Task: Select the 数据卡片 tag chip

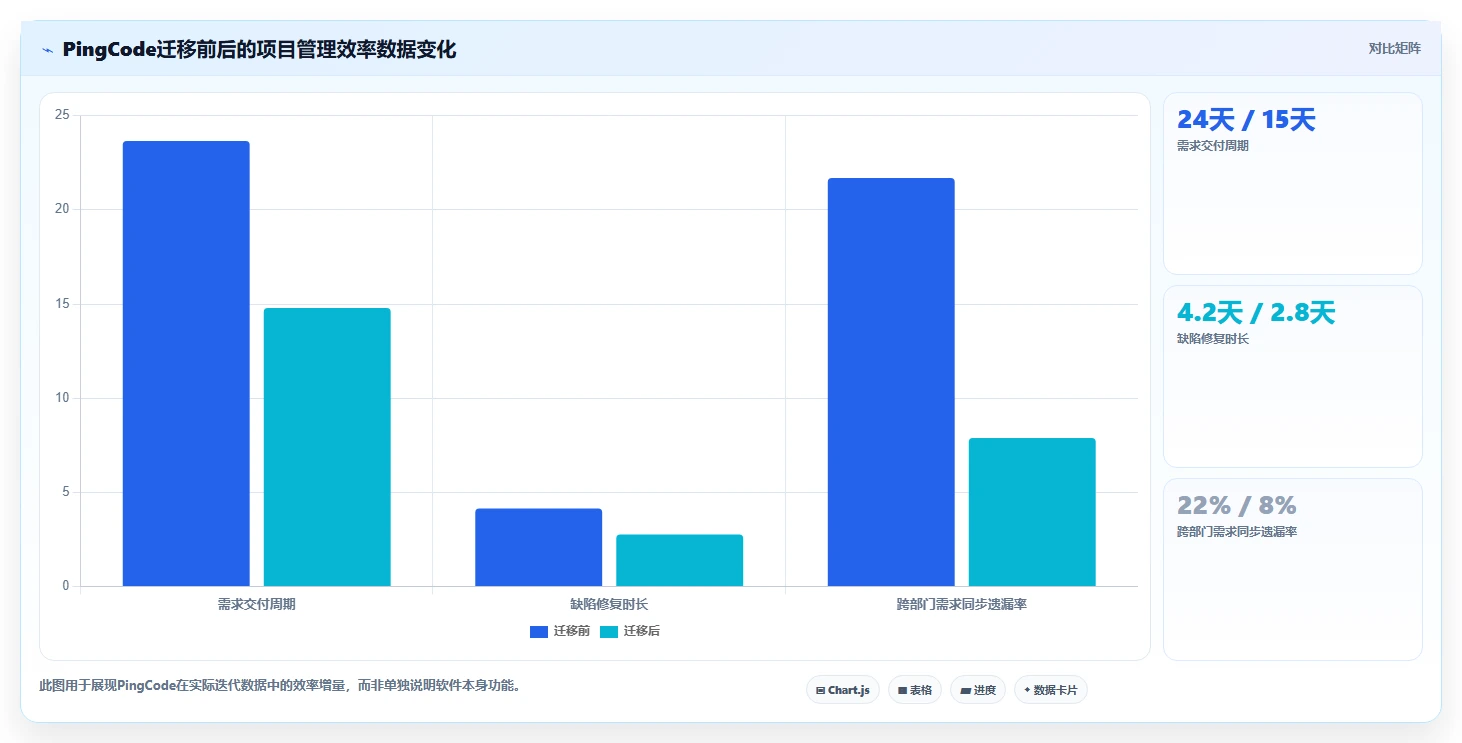Action: pyautogui.click(x=1050, y=690)
